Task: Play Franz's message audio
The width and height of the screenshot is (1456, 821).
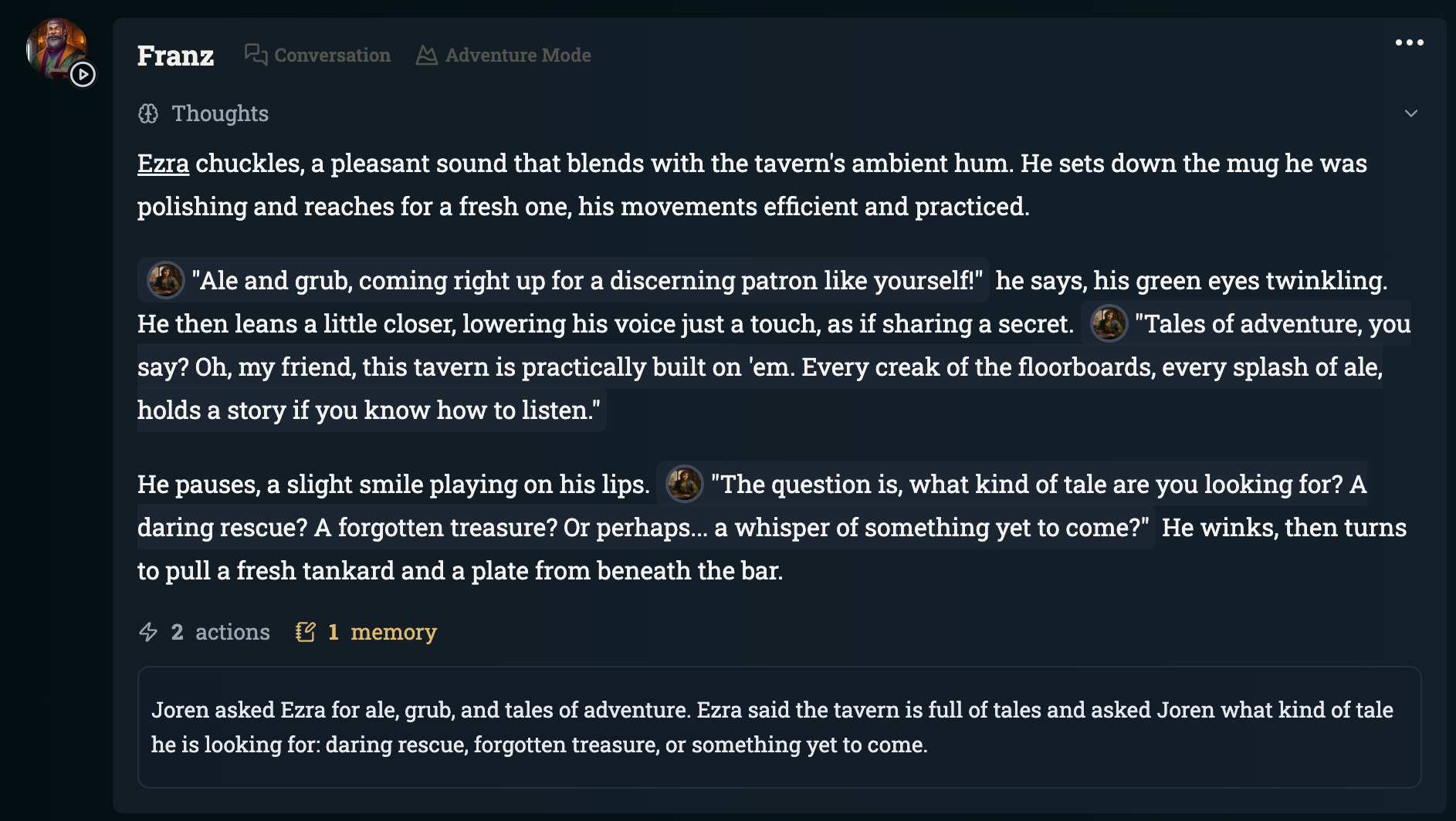Action: (x=83, y=75)
